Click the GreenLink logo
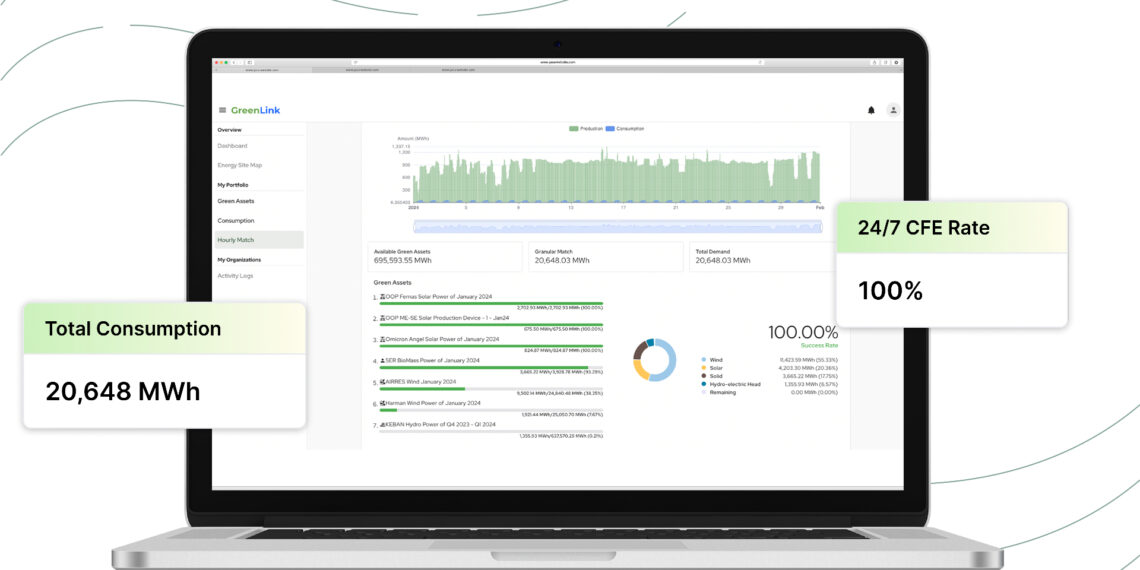This screenshot has height=570, width=1140. coord(256,110)
